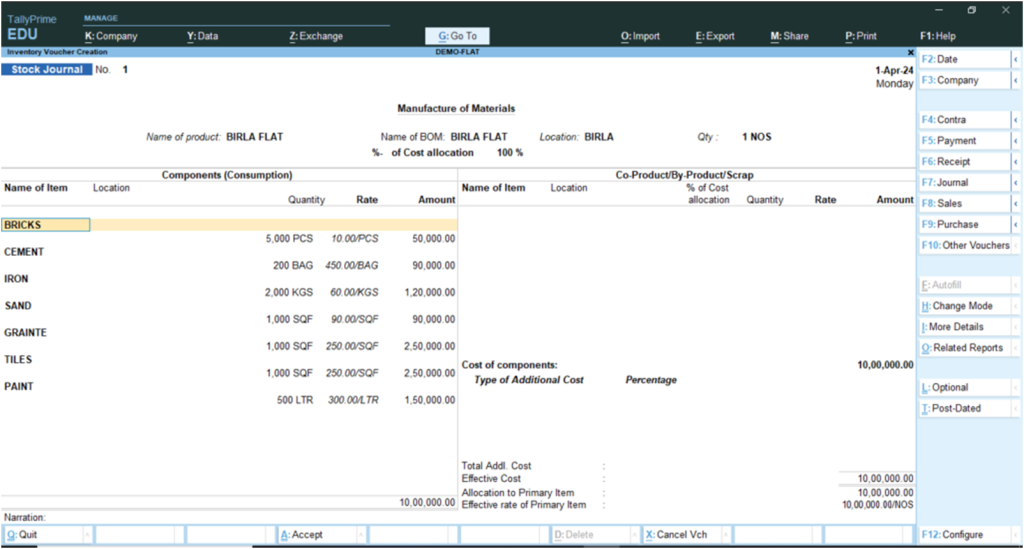Screen dimensions: 1024x549
Task: Click Change Mode in right panel
Action: coord(962,306)
